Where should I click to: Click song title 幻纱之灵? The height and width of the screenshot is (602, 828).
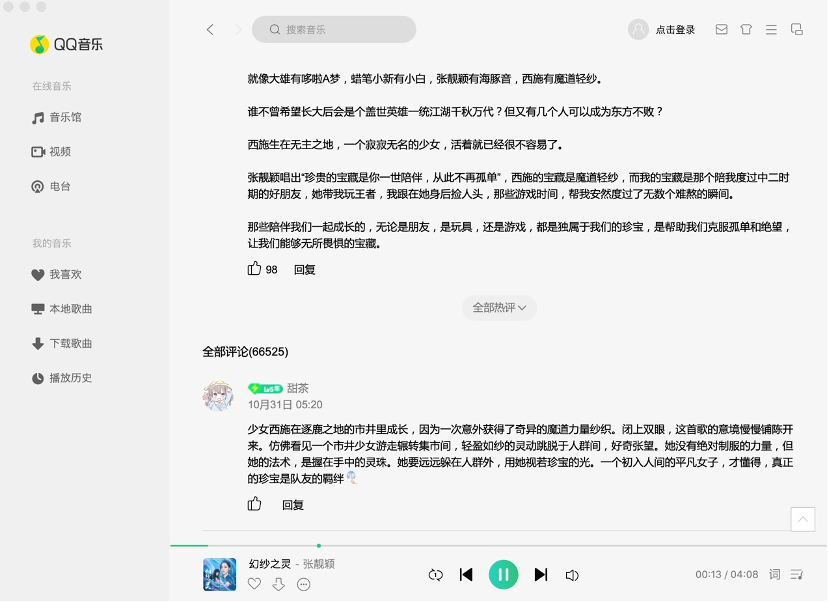[270, 564]
